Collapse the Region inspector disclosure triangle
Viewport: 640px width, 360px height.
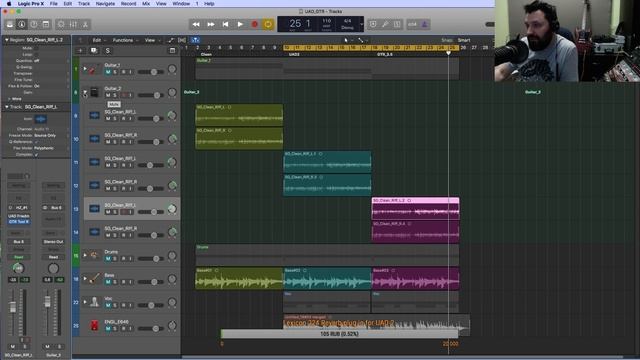tap(7, 40)
